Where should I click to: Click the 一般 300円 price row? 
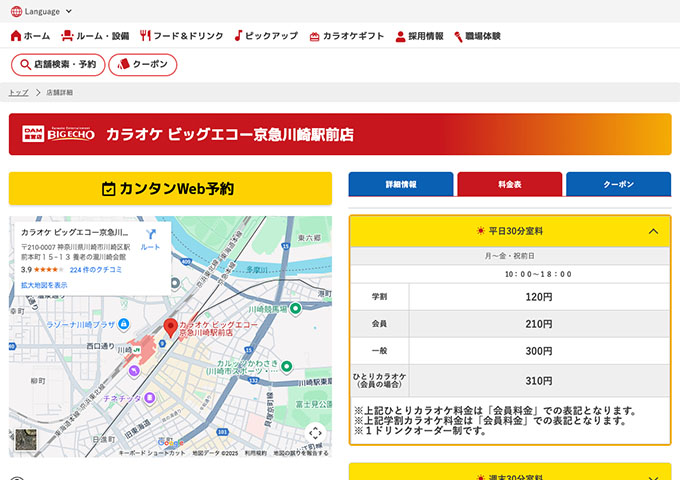pos(510,351)
